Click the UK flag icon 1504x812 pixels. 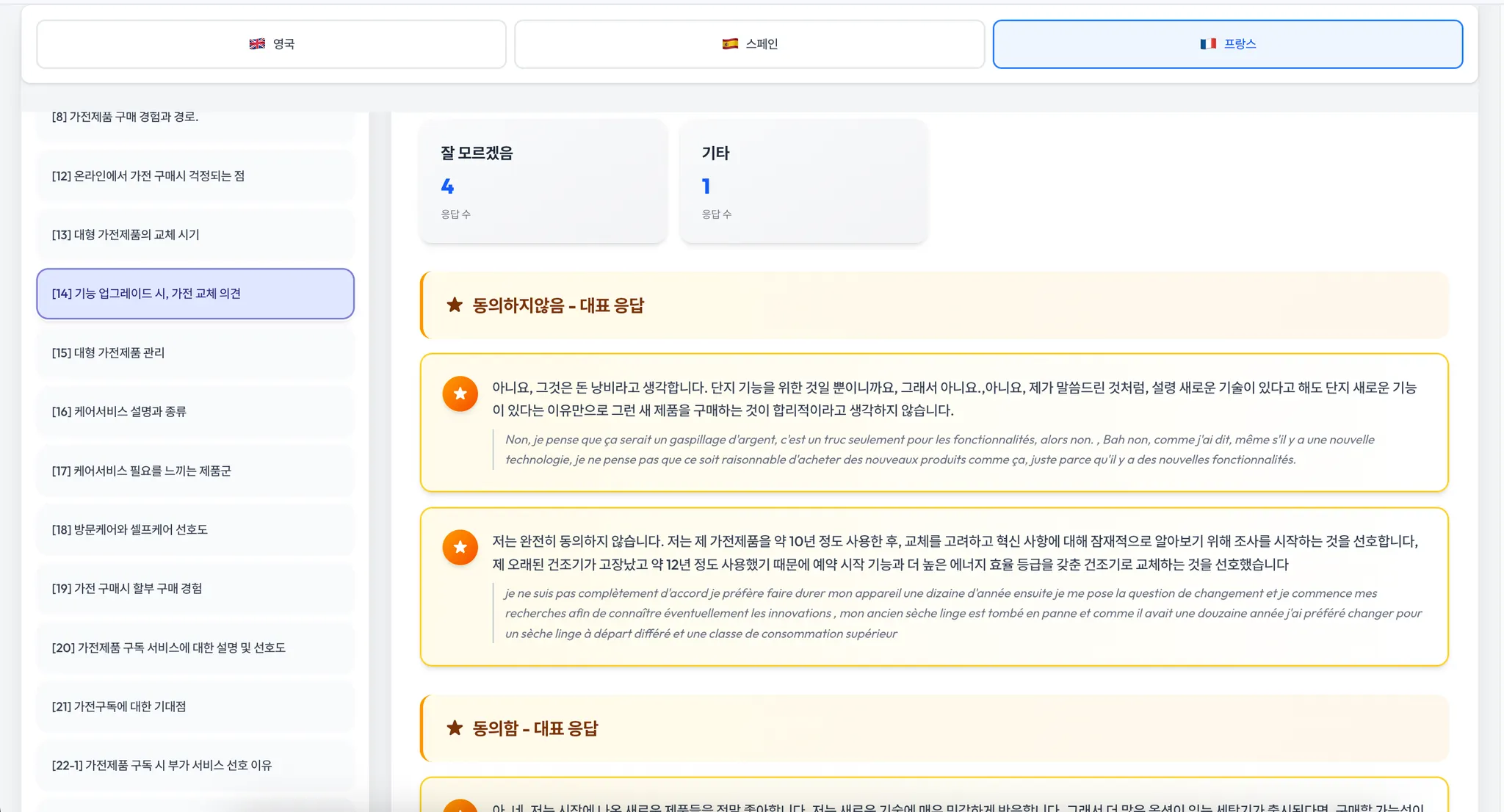pos(257,44)
